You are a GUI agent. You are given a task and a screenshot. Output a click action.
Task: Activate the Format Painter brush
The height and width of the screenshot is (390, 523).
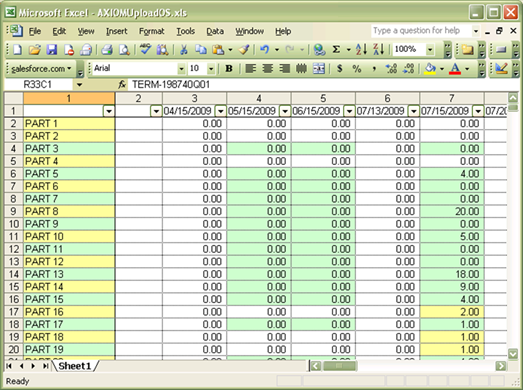click(244, 50)
